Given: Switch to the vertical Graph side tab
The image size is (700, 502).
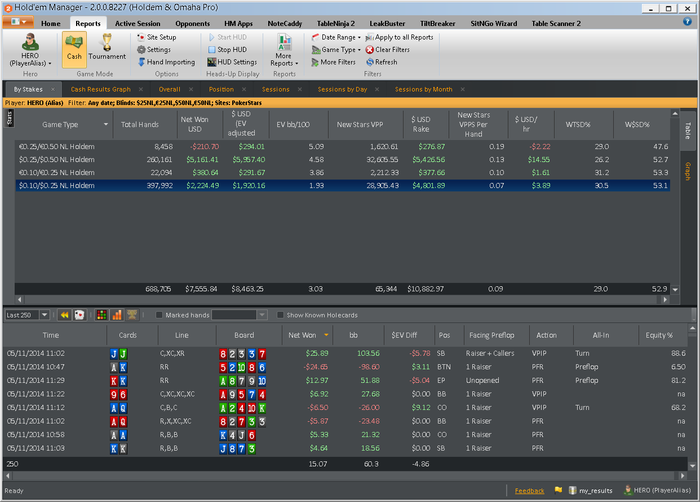Looking at the screenshot, I should pos(688,172).
